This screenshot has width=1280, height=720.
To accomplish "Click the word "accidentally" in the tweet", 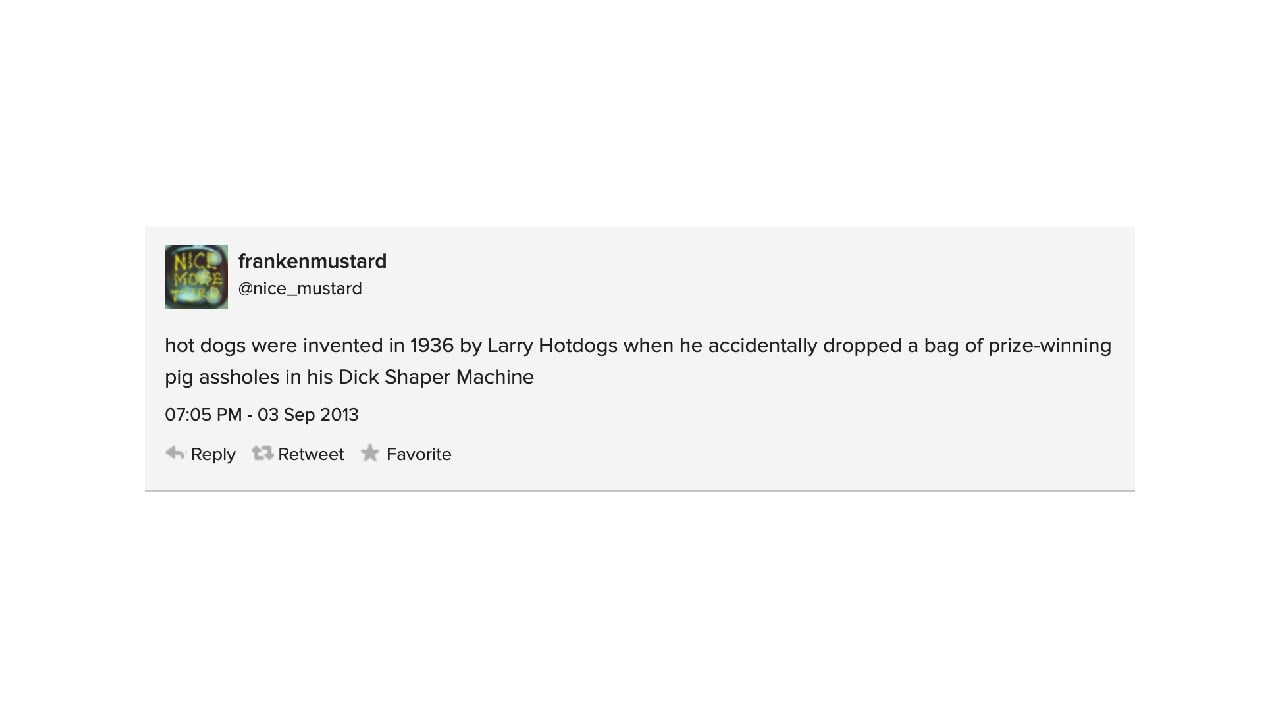I will tap(763, 346).
